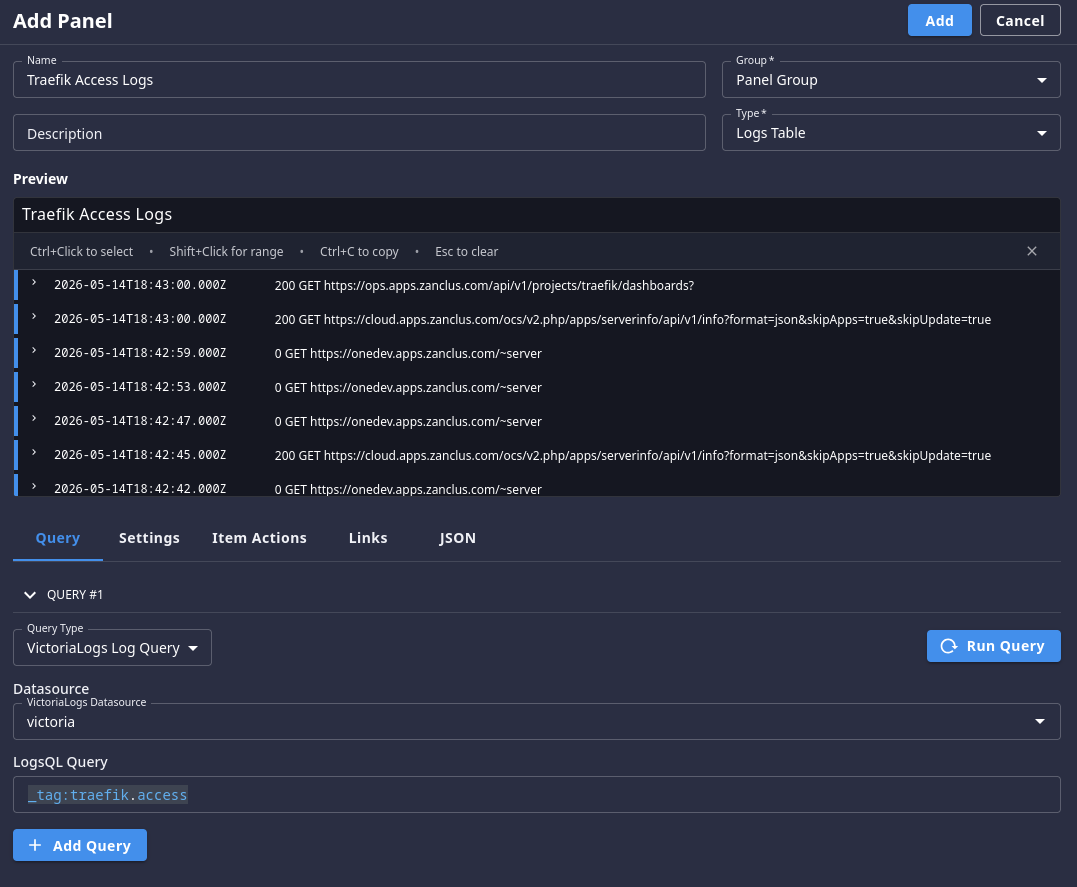Expand log row at 18:43:00 dashboards request
Viewport: 1077px width, 887px height.
point(34,282)
